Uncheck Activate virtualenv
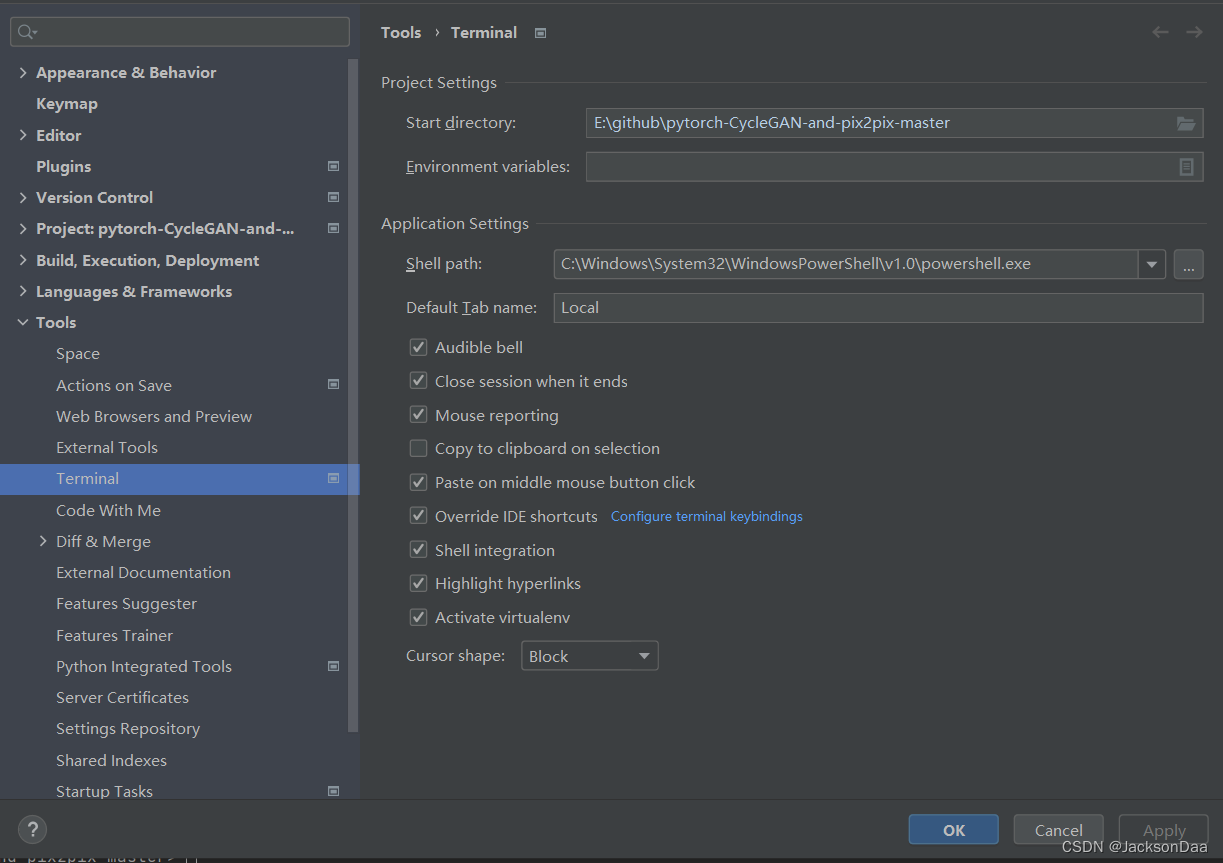The height and width of the screenshot is (863, 1223). 418,617
